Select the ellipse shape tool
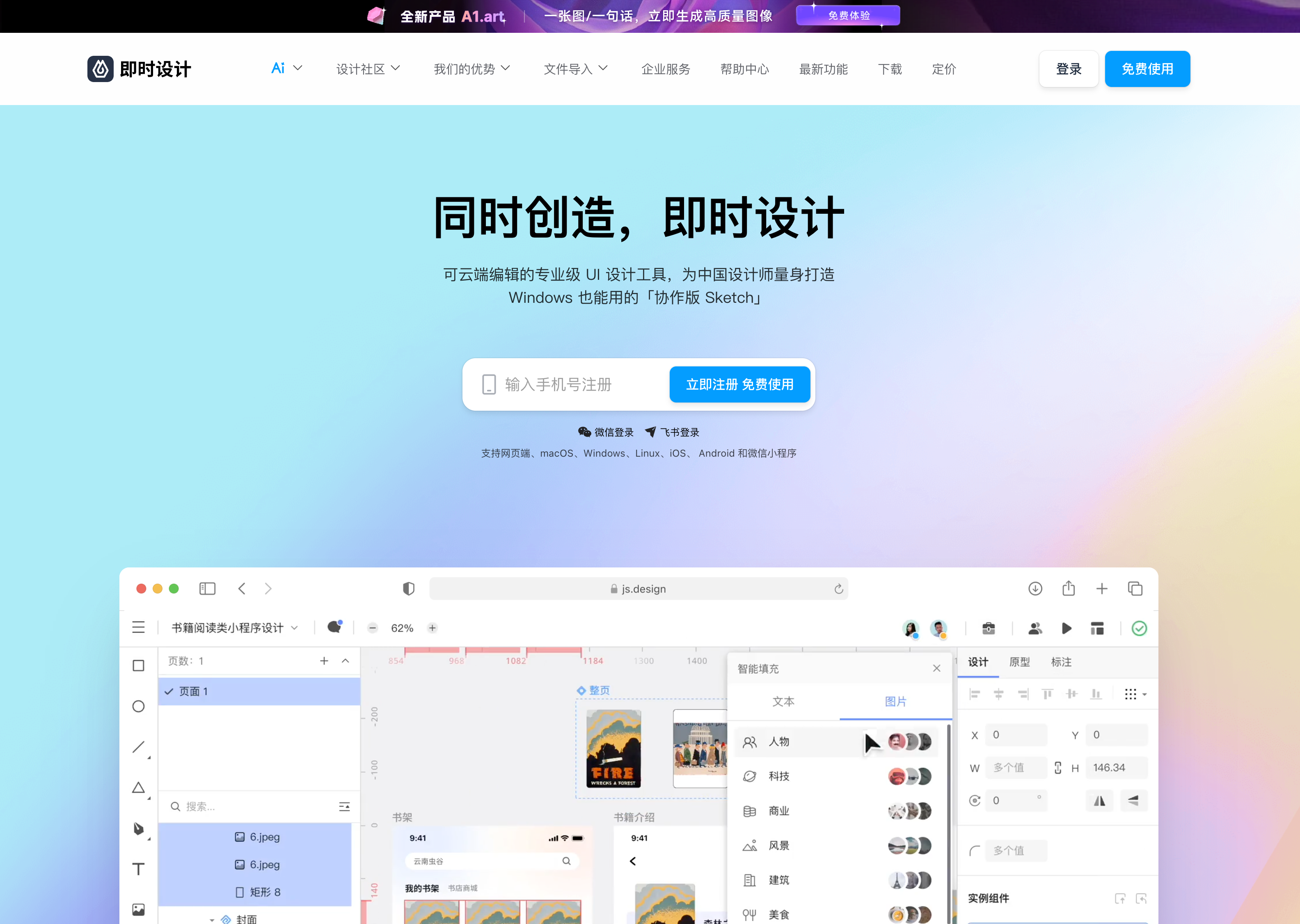1300x924 pixels. point(138,707)
